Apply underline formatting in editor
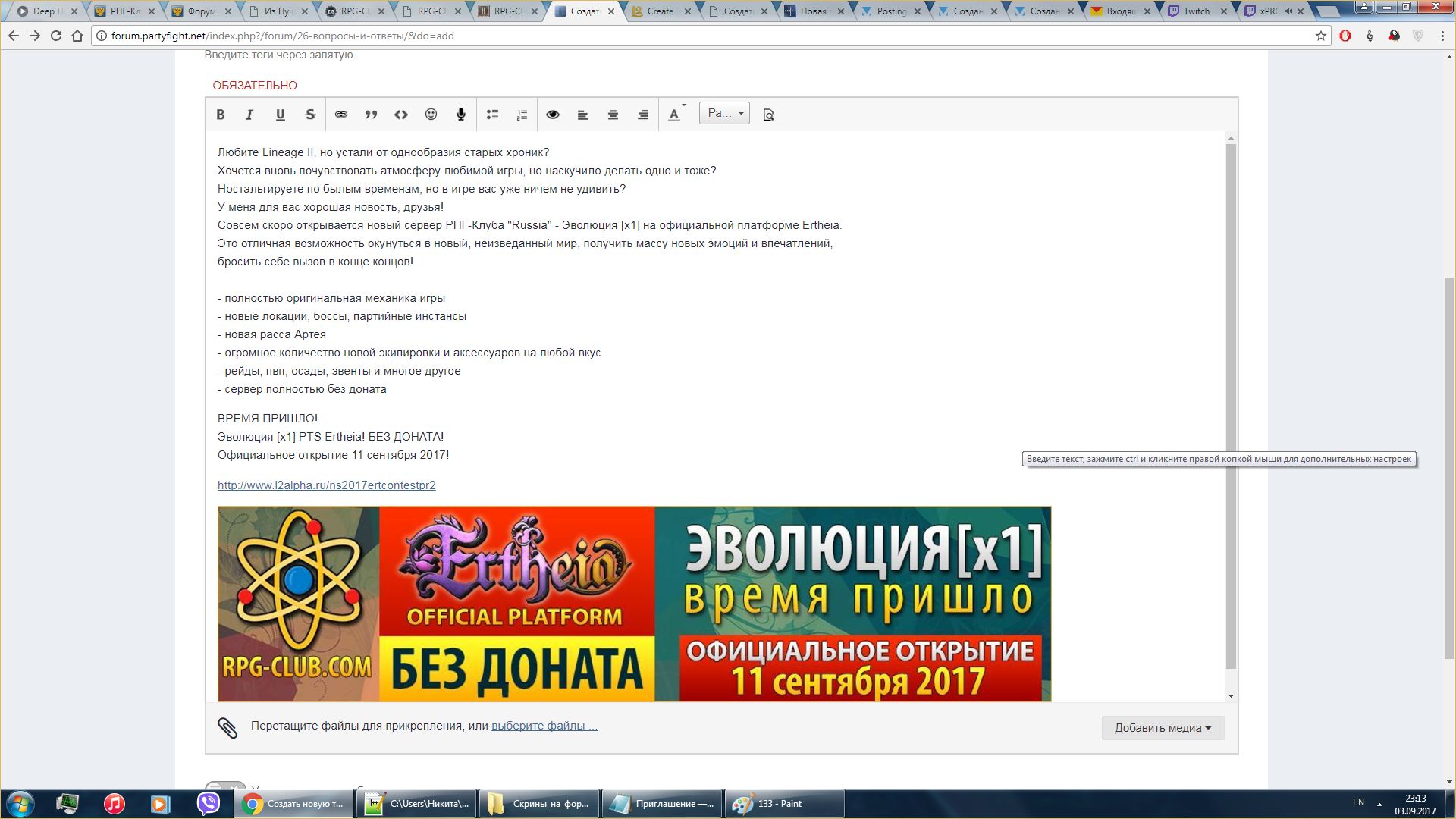This screenshot has width=1456, height=819. (x=280, y=115)
